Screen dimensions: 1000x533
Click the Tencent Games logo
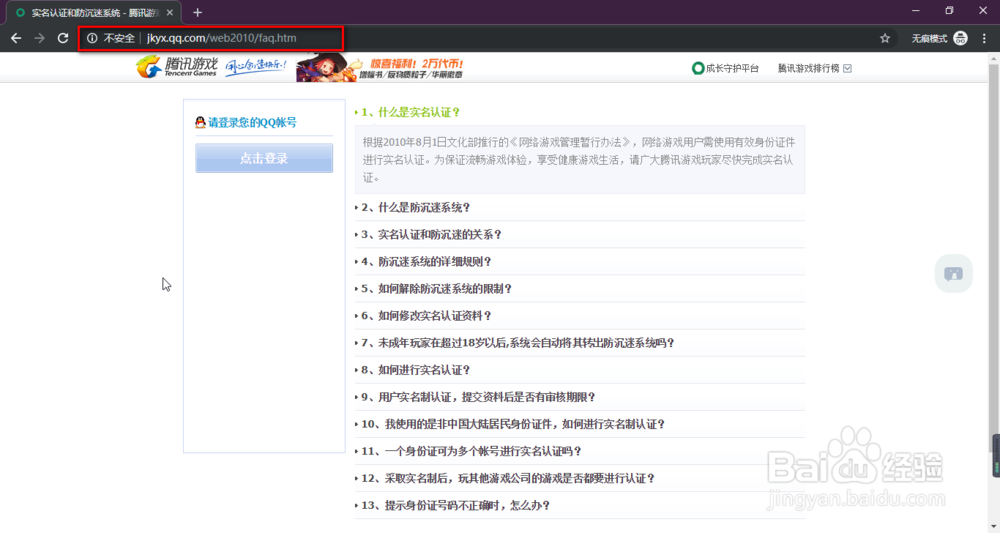pyautogui.click(x=177, y=66)
